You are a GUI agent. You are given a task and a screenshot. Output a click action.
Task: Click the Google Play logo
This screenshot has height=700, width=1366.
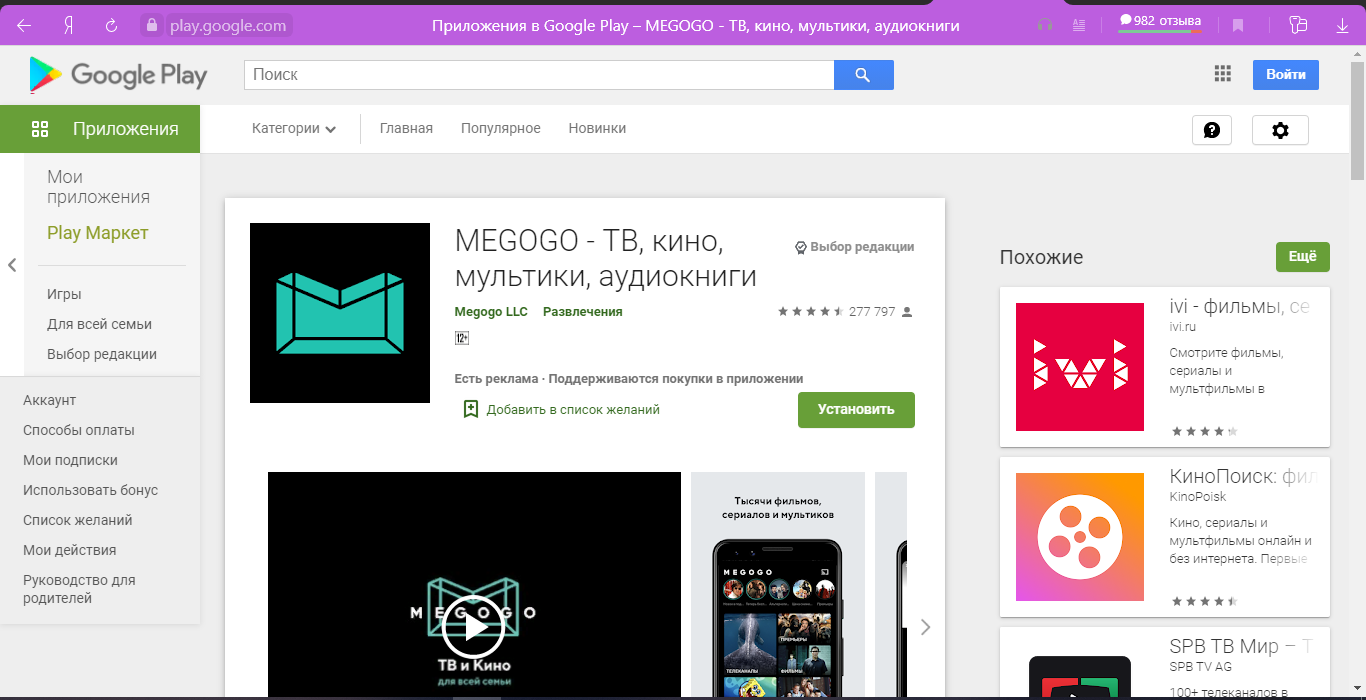point(118,75)
